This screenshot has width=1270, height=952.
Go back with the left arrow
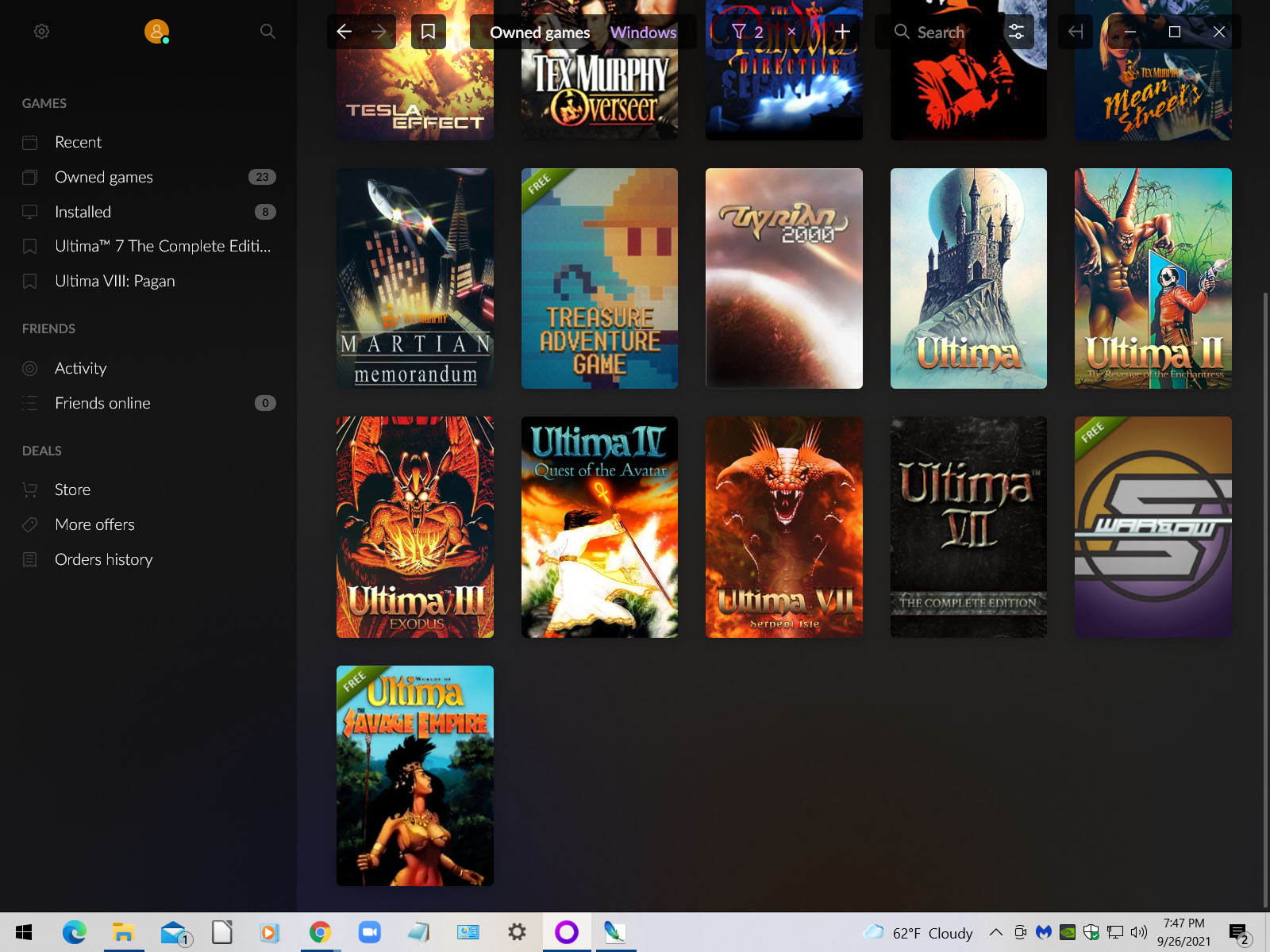point(344,32)
